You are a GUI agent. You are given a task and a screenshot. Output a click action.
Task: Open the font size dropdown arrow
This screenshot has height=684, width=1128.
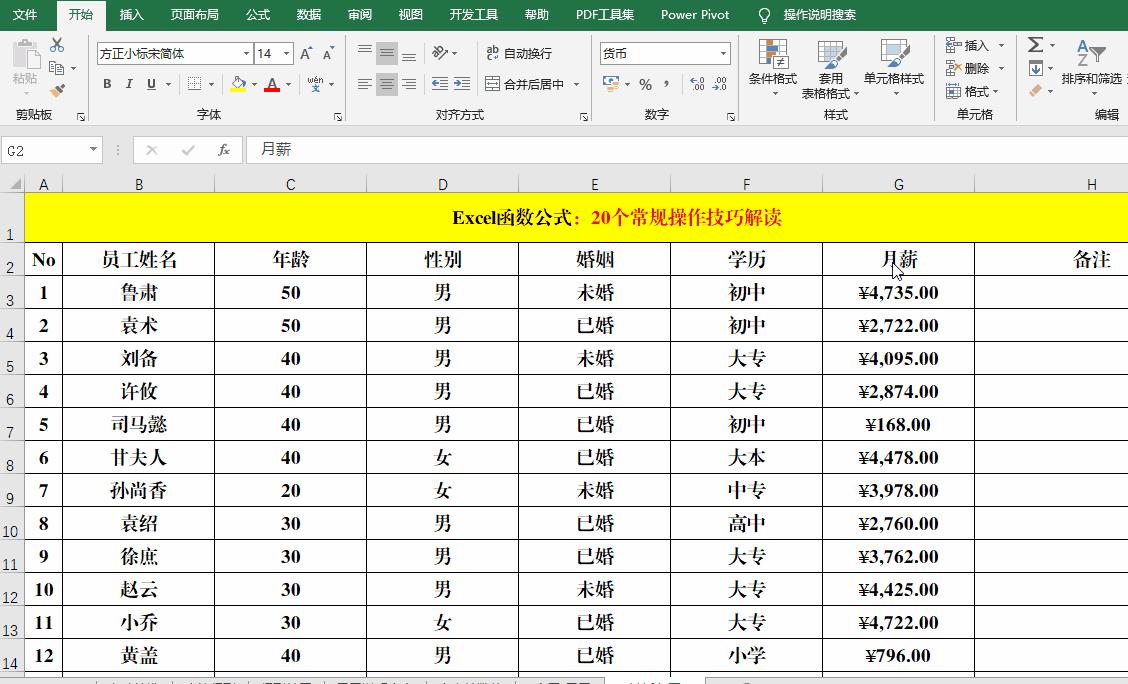pos(289,52)
